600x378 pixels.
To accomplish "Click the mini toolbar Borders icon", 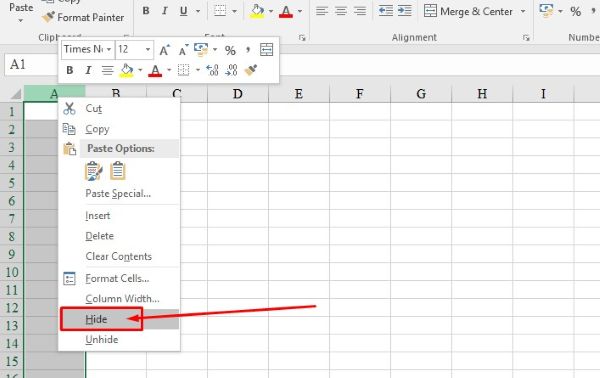I will point(183,70).
